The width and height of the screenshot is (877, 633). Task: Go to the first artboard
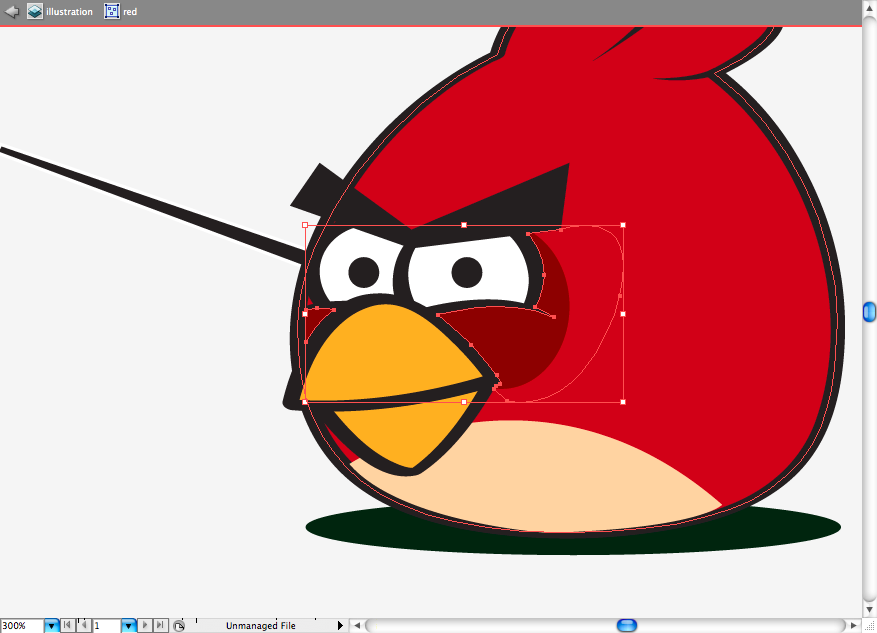click(x=68, y=625)
